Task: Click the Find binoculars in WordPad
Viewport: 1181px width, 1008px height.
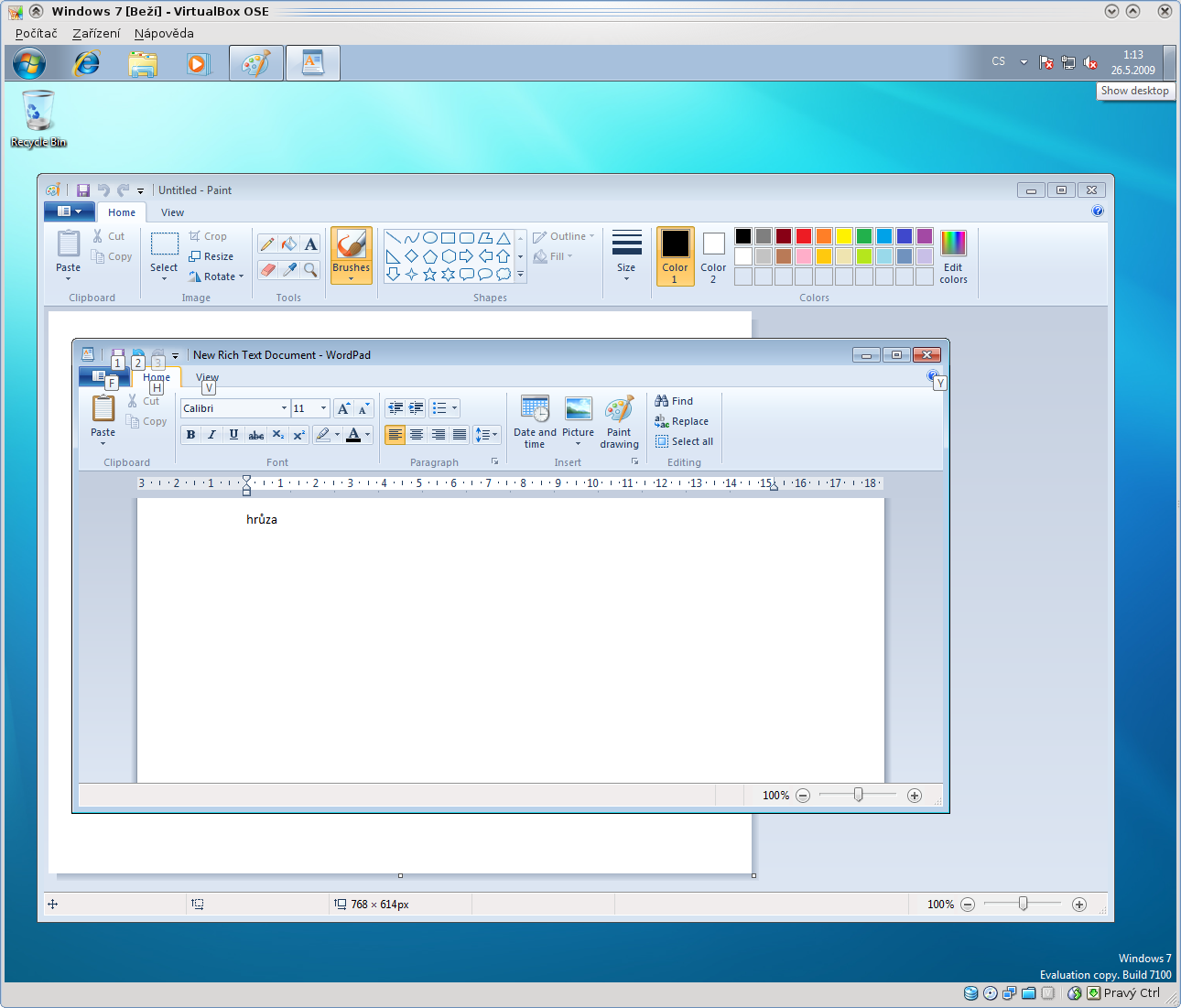Action: click(x=674, y=401)
